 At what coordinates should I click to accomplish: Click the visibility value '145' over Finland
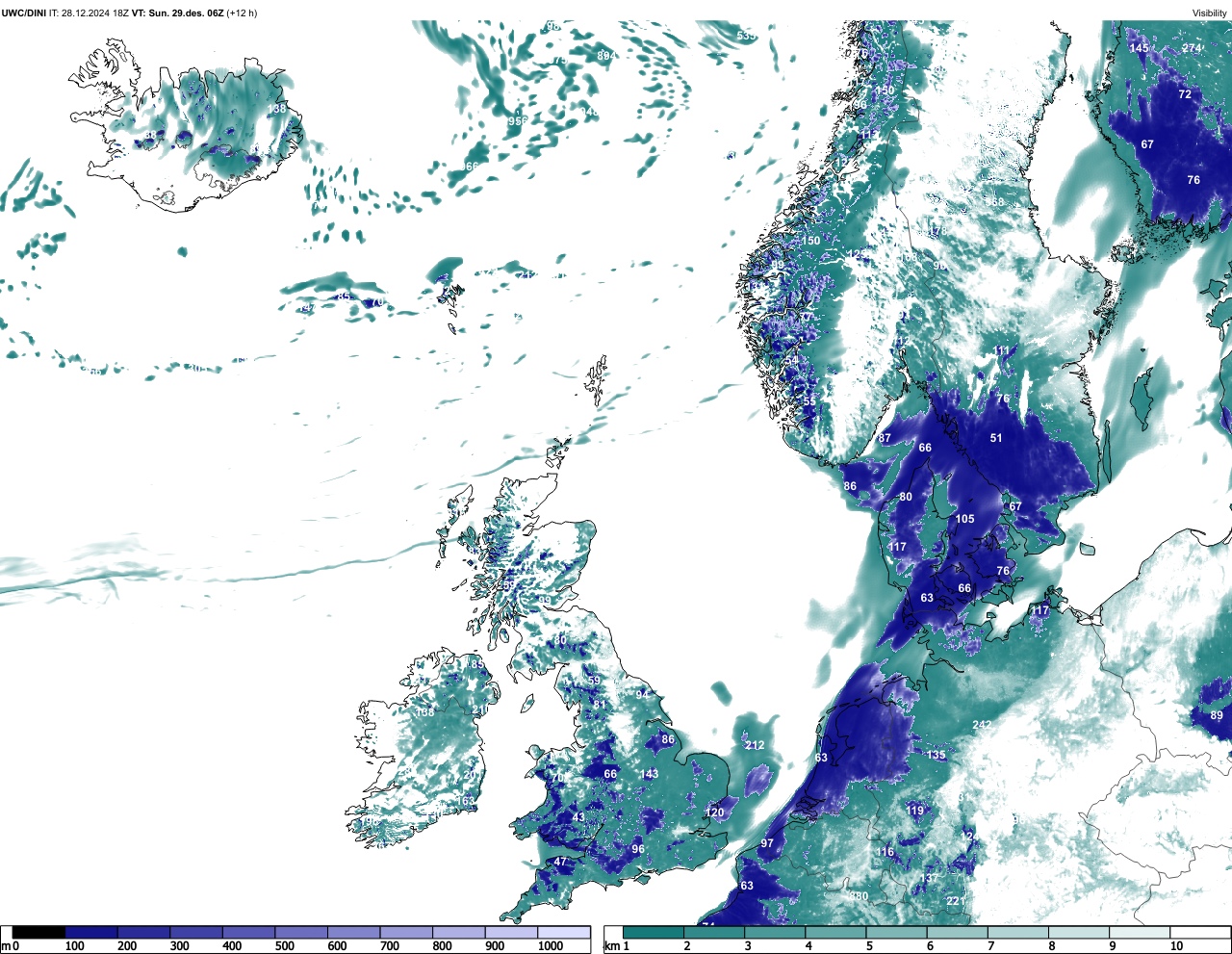(x=1140, y=48)
